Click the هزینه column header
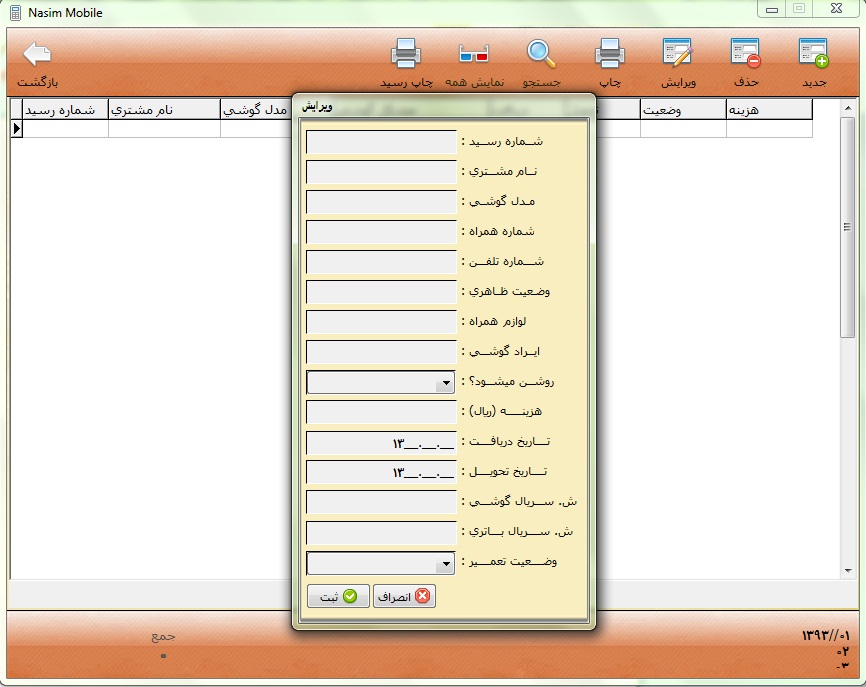Image resolution: width=866 pixels, height=687 pixels. tap(768, 109)
